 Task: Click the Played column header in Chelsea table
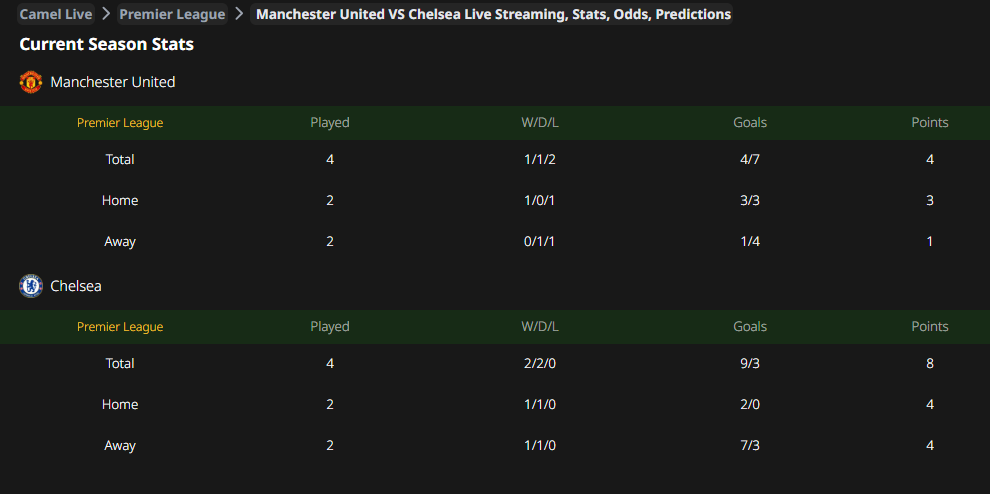(330, 327)
